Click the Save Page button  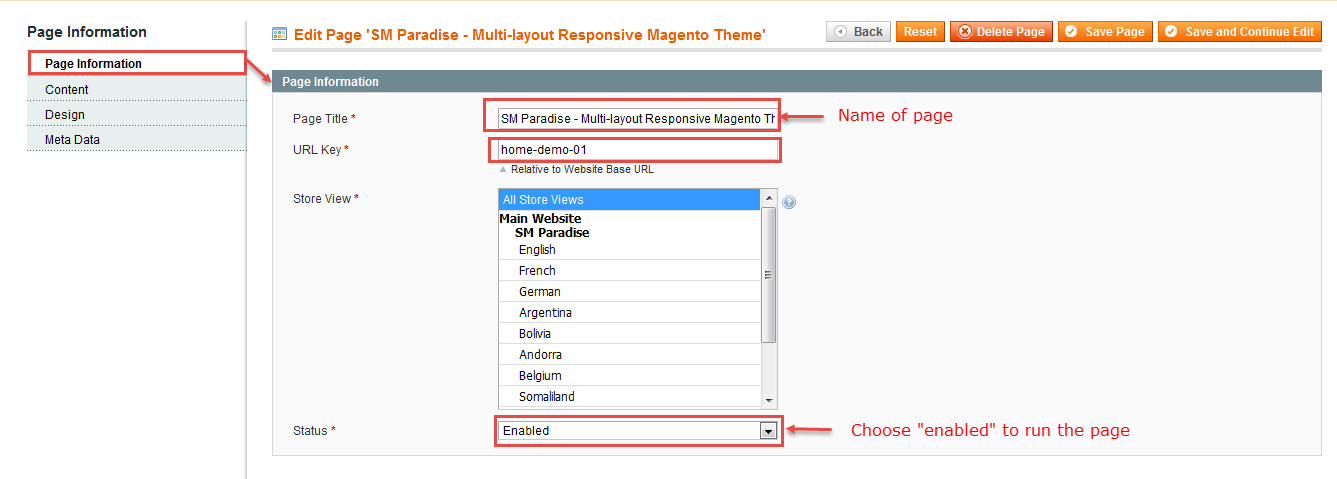(1105, 32)
